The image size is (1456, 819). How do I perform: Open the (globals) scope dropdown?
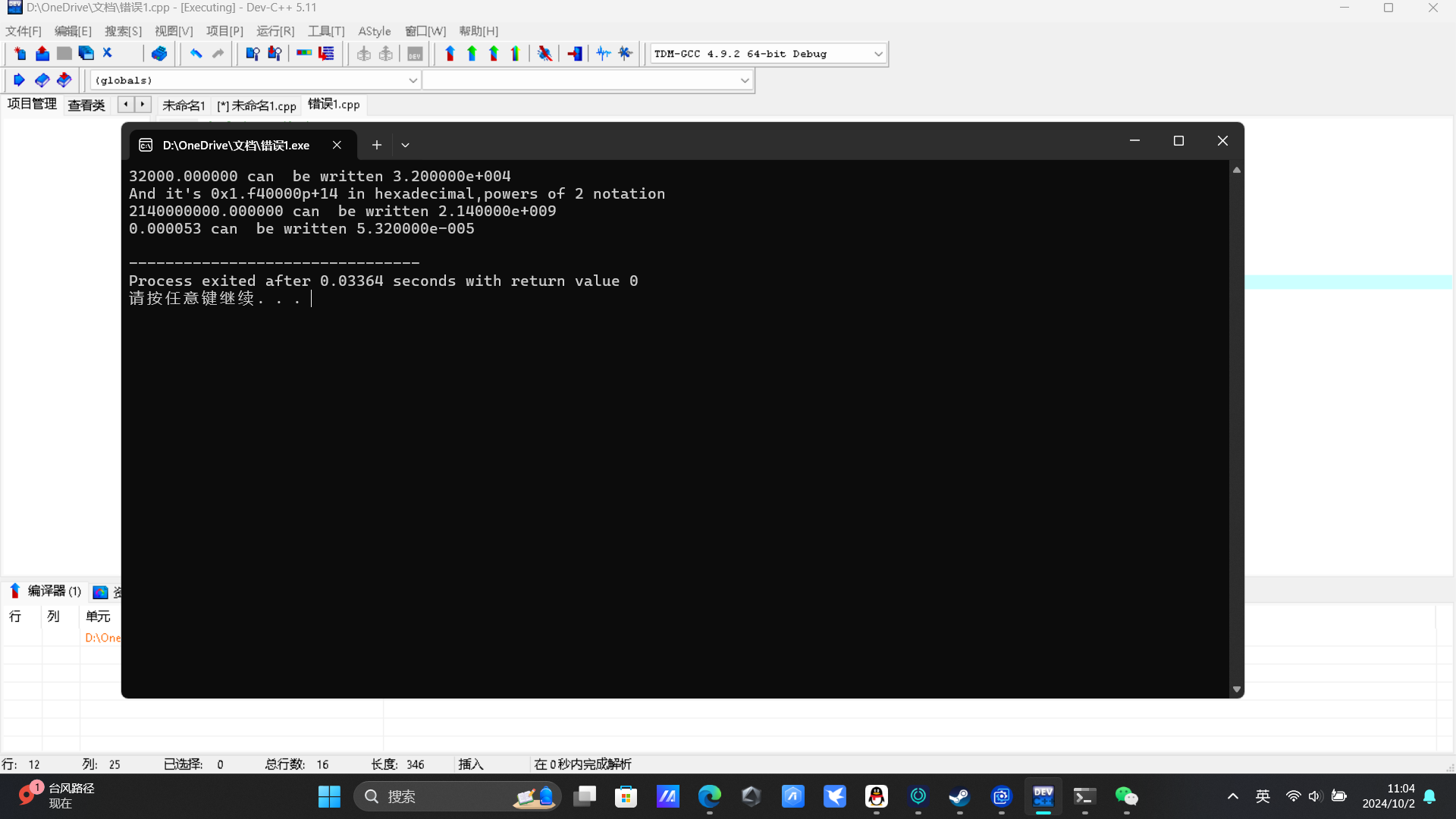(x=413, y=80)
